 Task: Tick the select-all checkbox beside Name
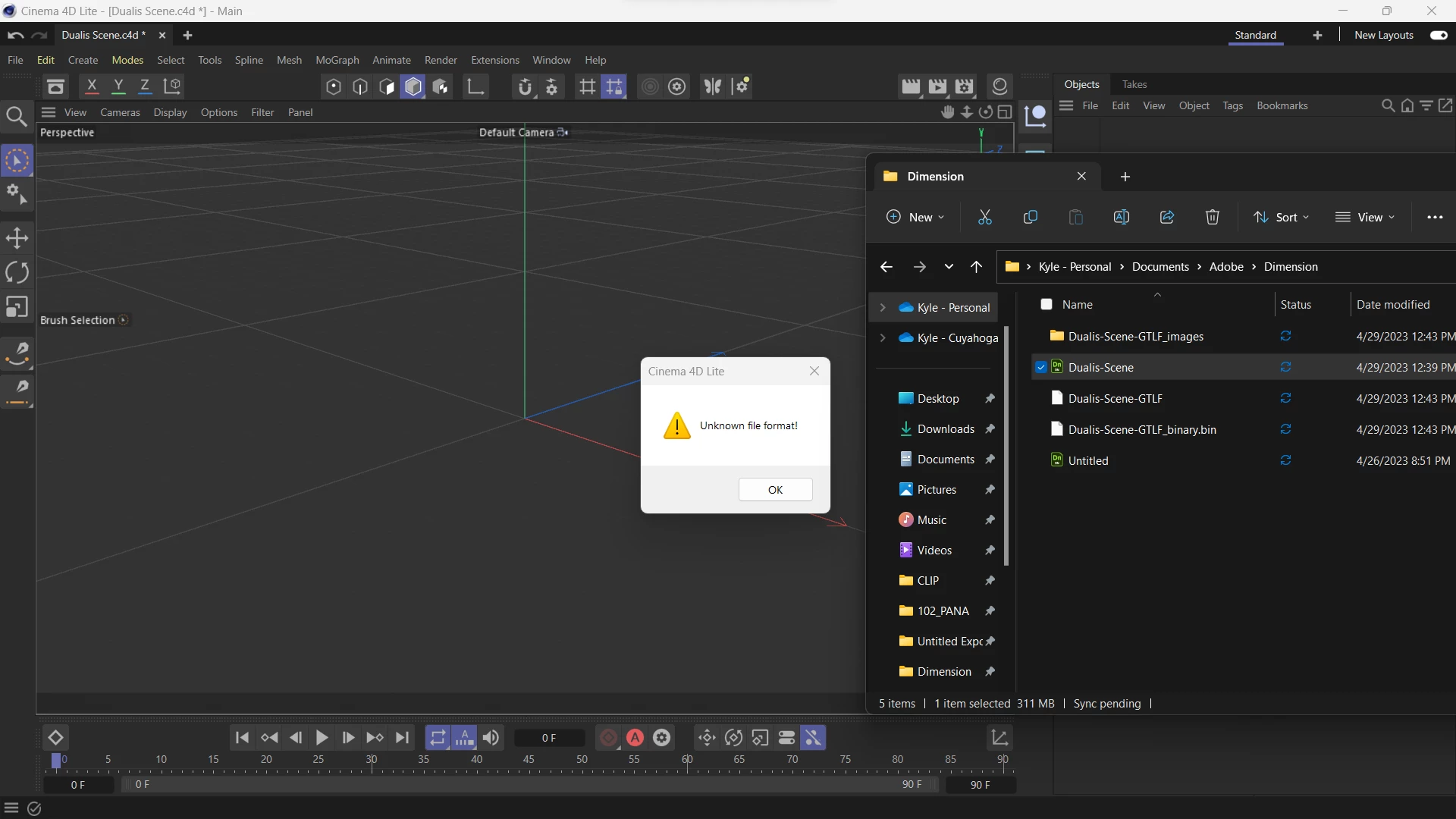click(x=1046, y=305)
